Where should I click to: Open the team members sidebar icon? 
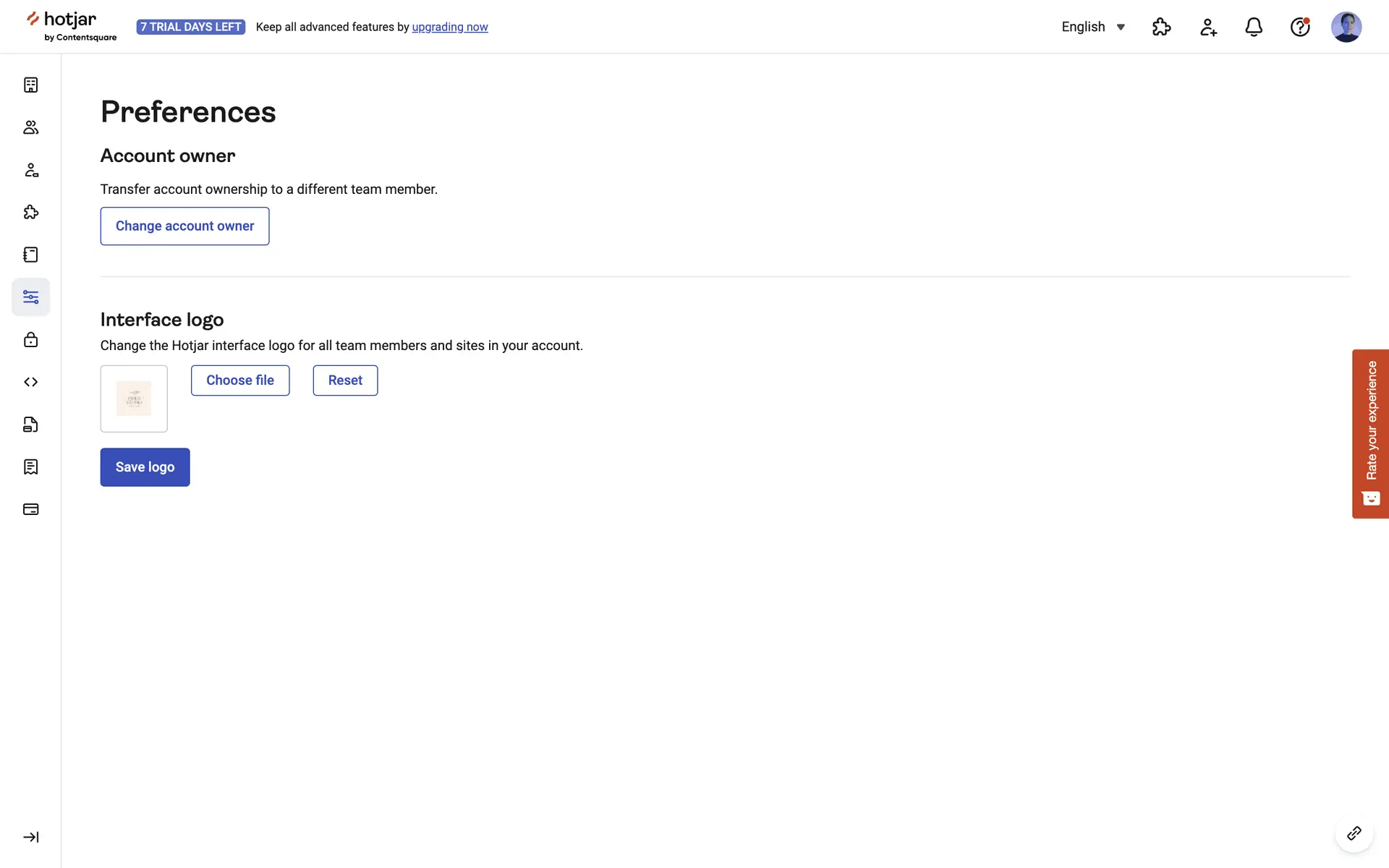tap(30, 127)
